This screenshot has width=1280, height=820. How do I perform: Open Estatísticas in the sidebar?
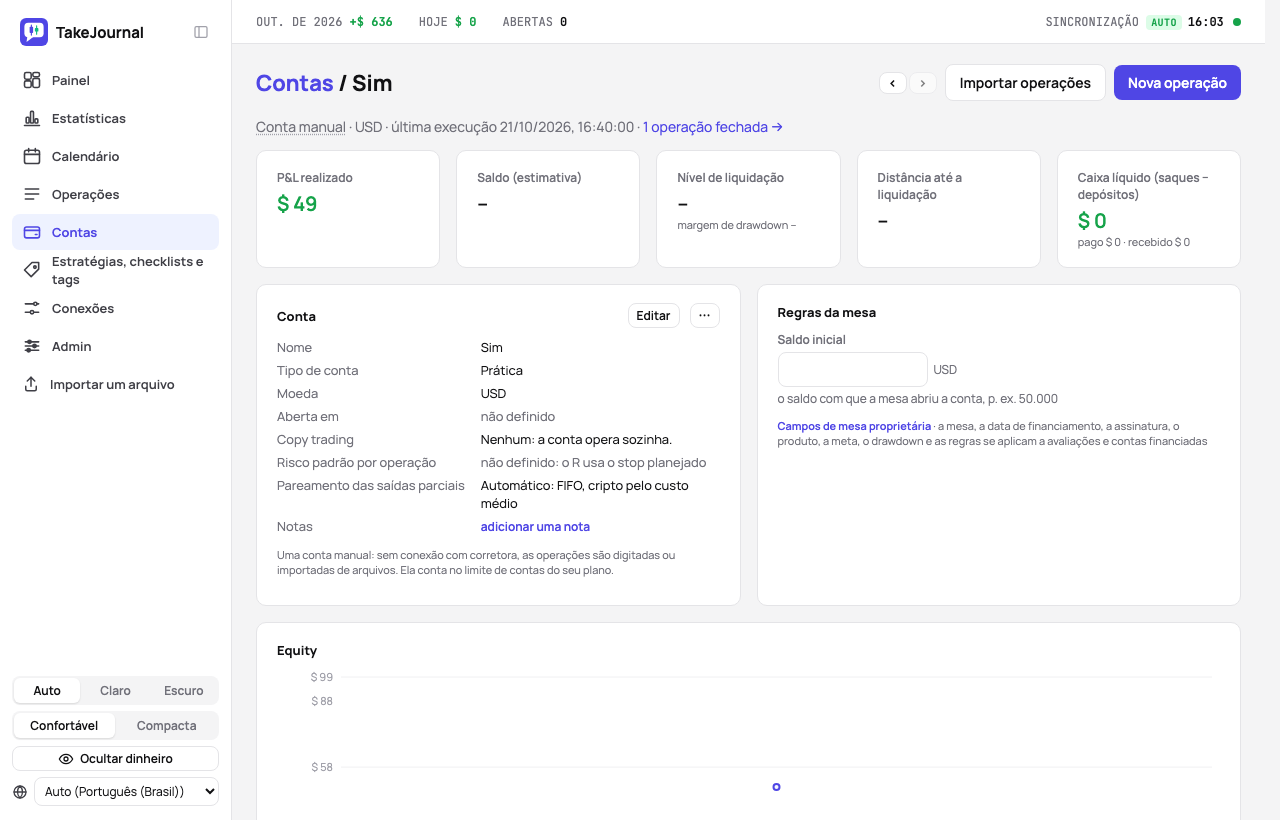pyautogui.click(x=115, y=118)
